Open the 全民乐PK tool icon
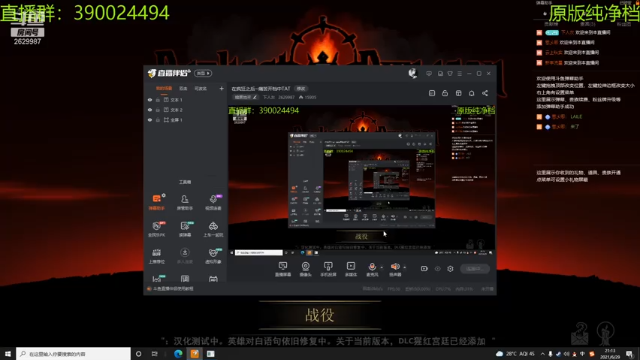Screen dimensions: 640x360 (157, 229)
